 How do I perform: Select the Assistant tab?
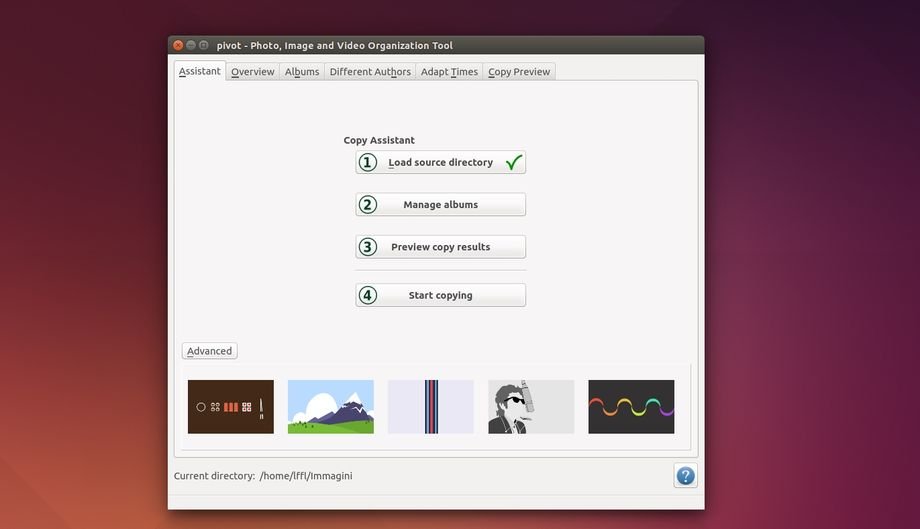200,71
